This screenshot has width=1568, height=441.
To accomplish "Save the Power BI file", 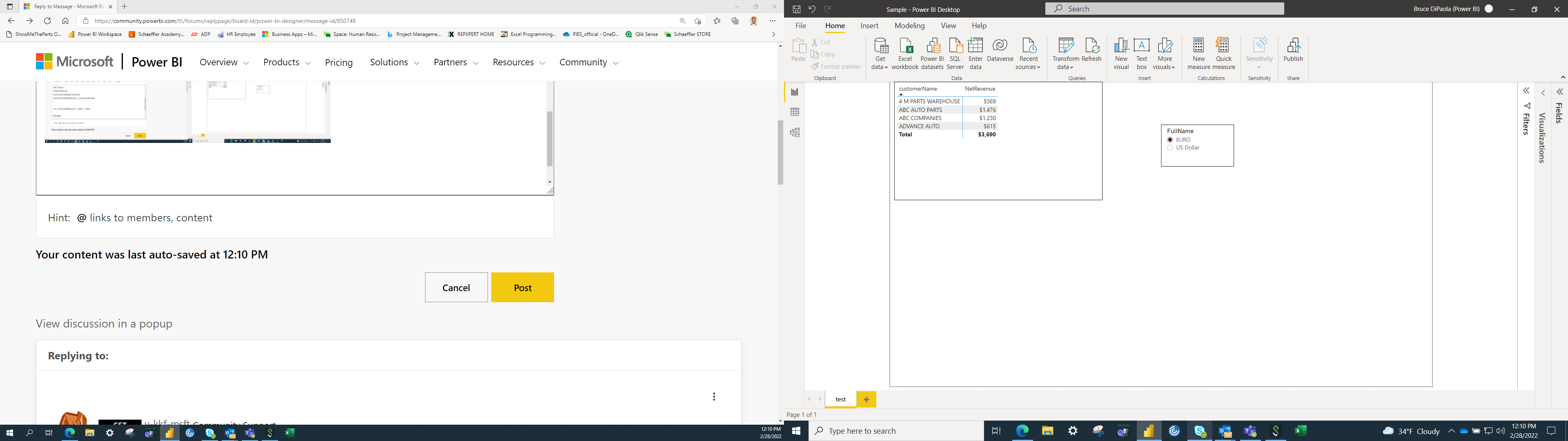I will click(x=796, y=9).
